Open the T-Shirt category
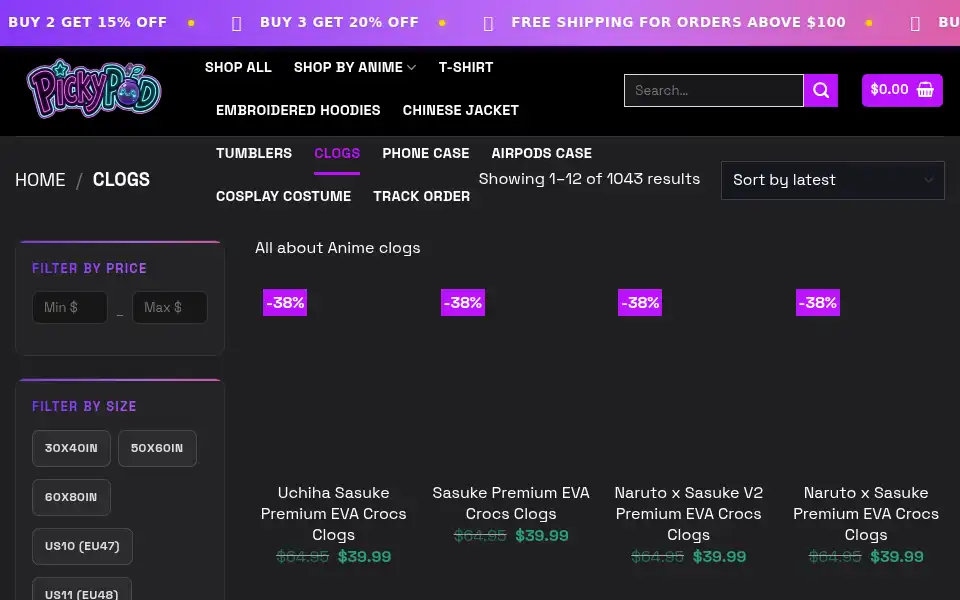Screen dimensions: 960x600 pyautogui.click(x=466, y=67)
